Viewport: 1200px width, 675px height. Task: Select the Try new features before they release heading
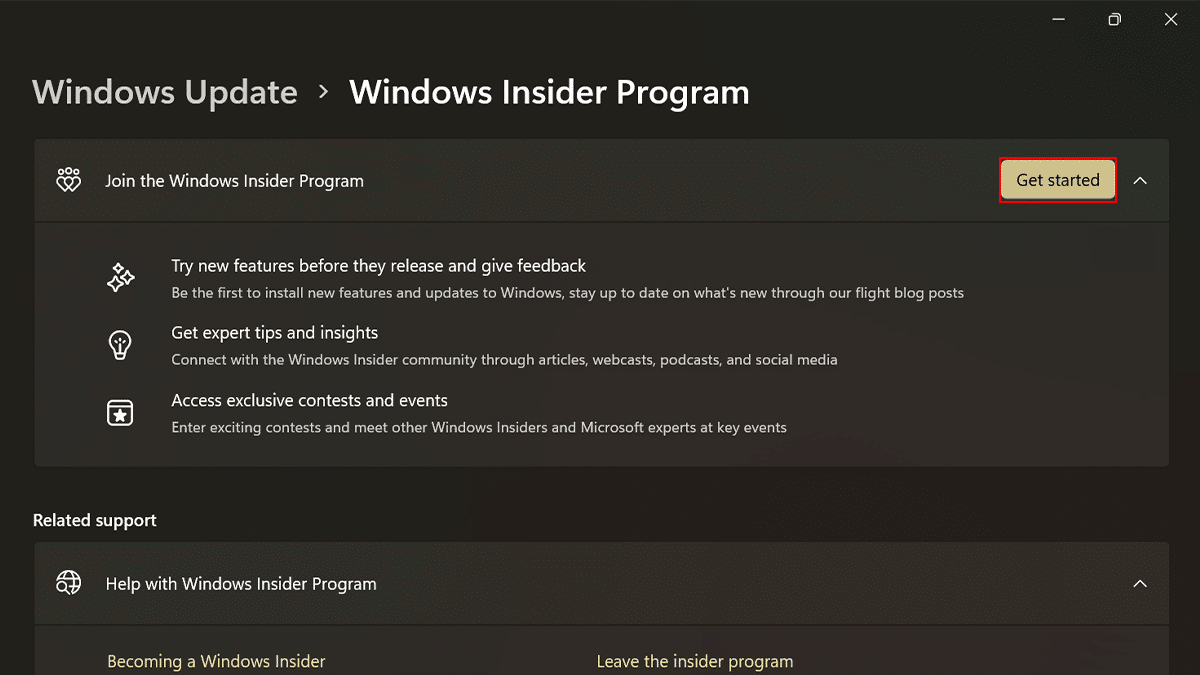click(x=378, y=266)
